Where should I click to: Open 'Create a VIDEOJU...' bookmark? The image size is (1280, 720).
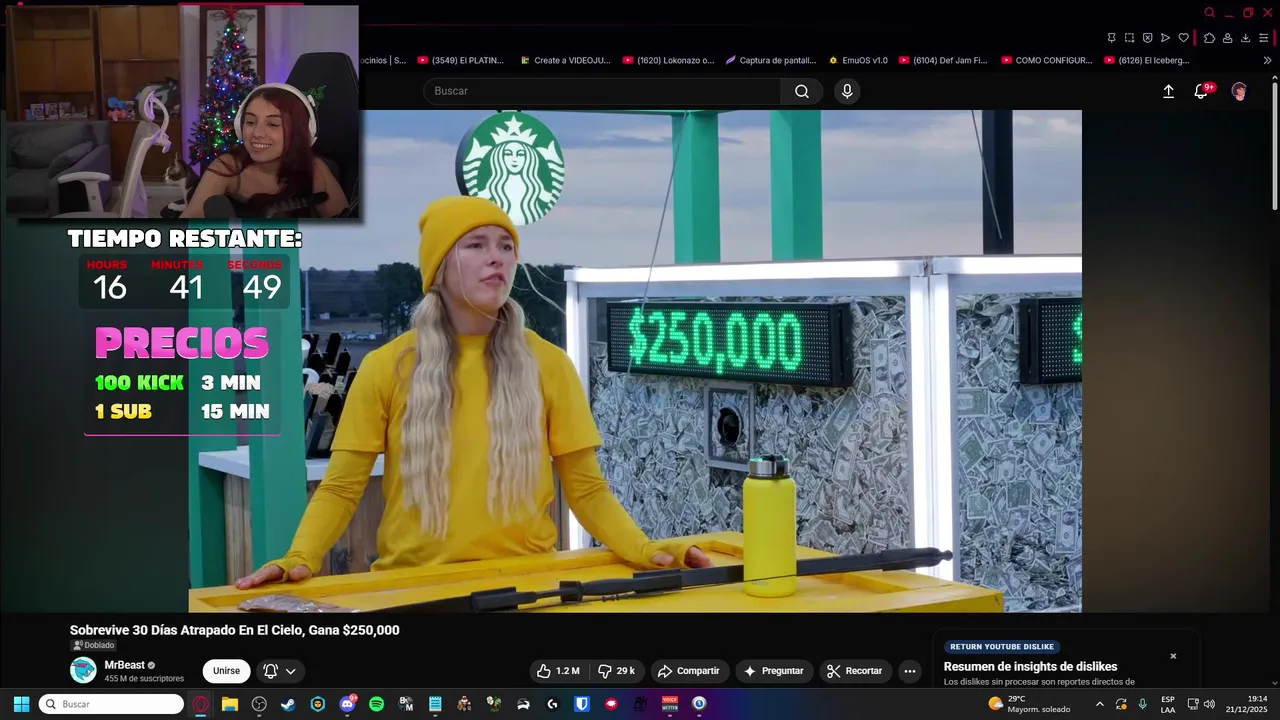pos(565,60)
